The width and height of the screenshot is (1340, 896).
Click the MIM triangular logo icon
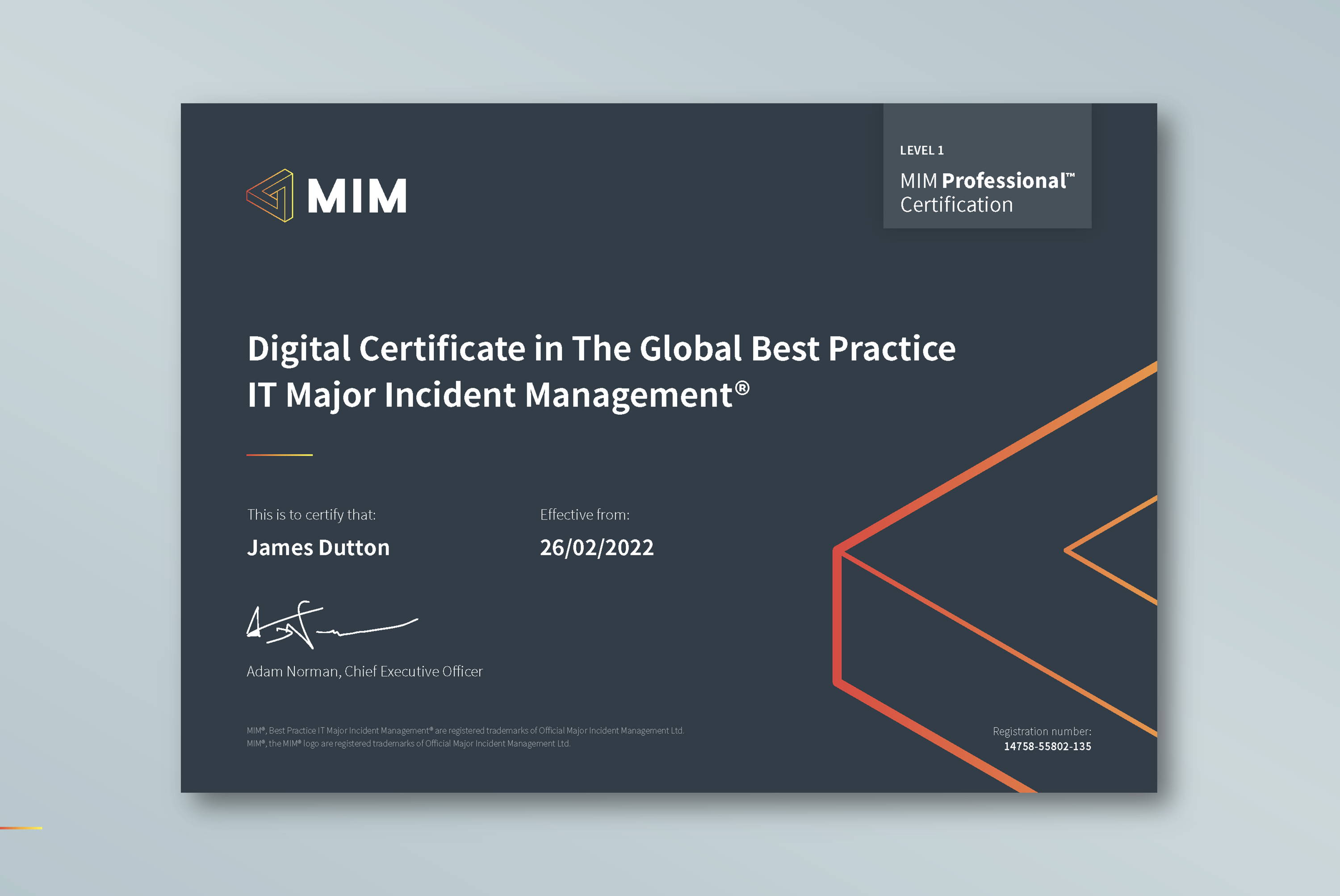270,196
